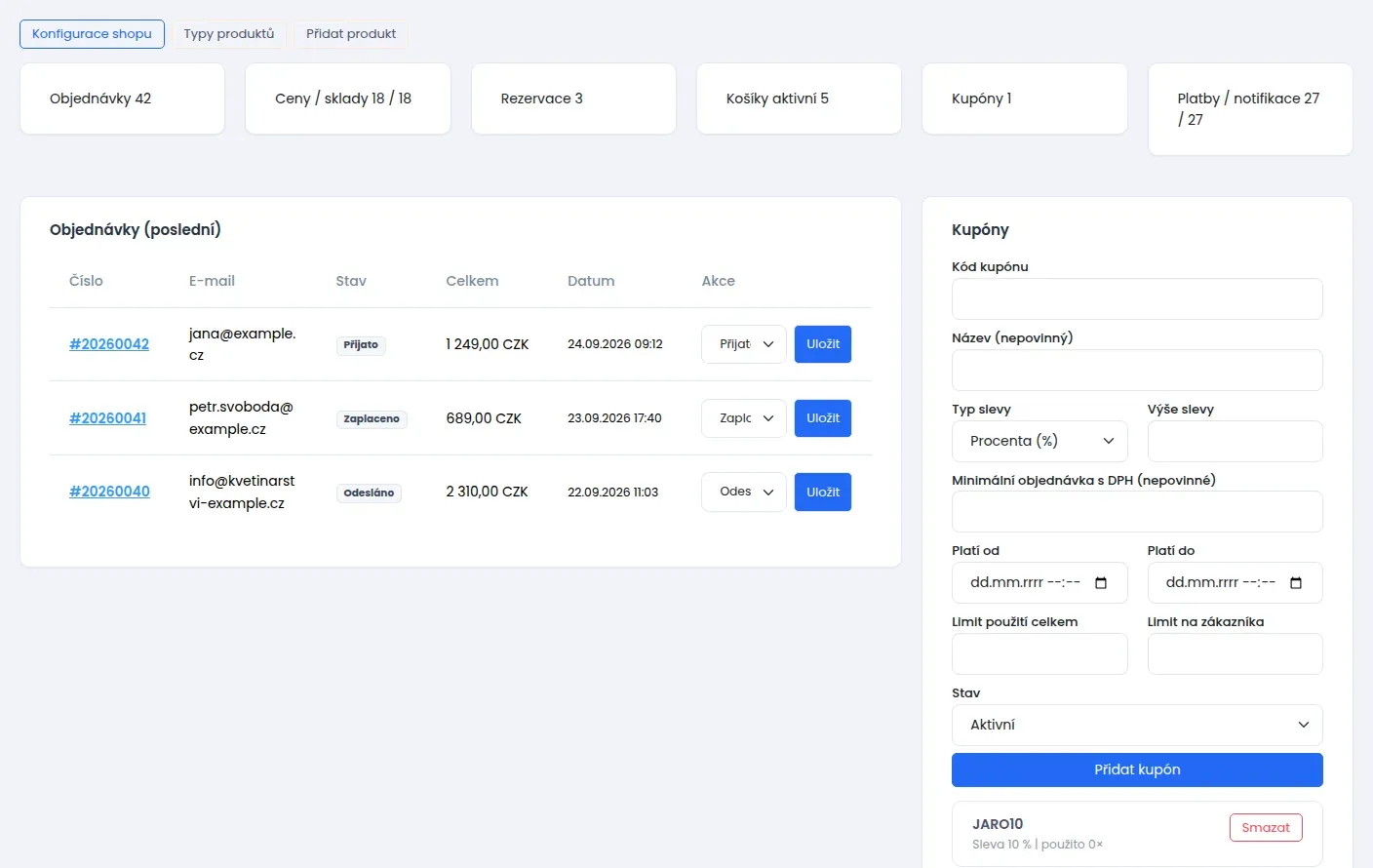Click the JARO10 coupon name
The height and width of the screenshot is (868, 1373).
click(998, 824)
